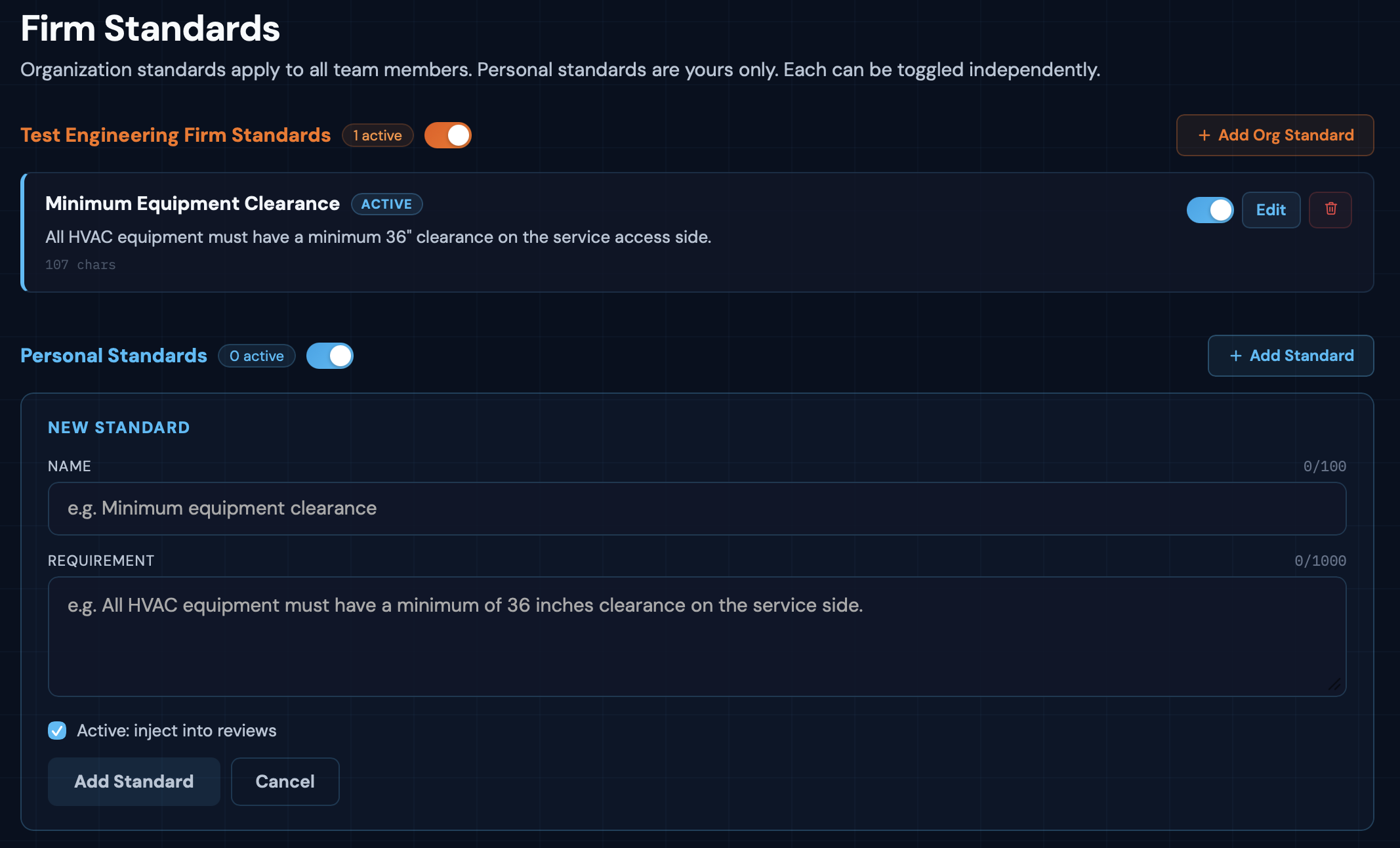The height and width of the screenshot is (848, 1400).
Task: Uncheck Active: inject into reviews checkbox
Action: [57, 731]
